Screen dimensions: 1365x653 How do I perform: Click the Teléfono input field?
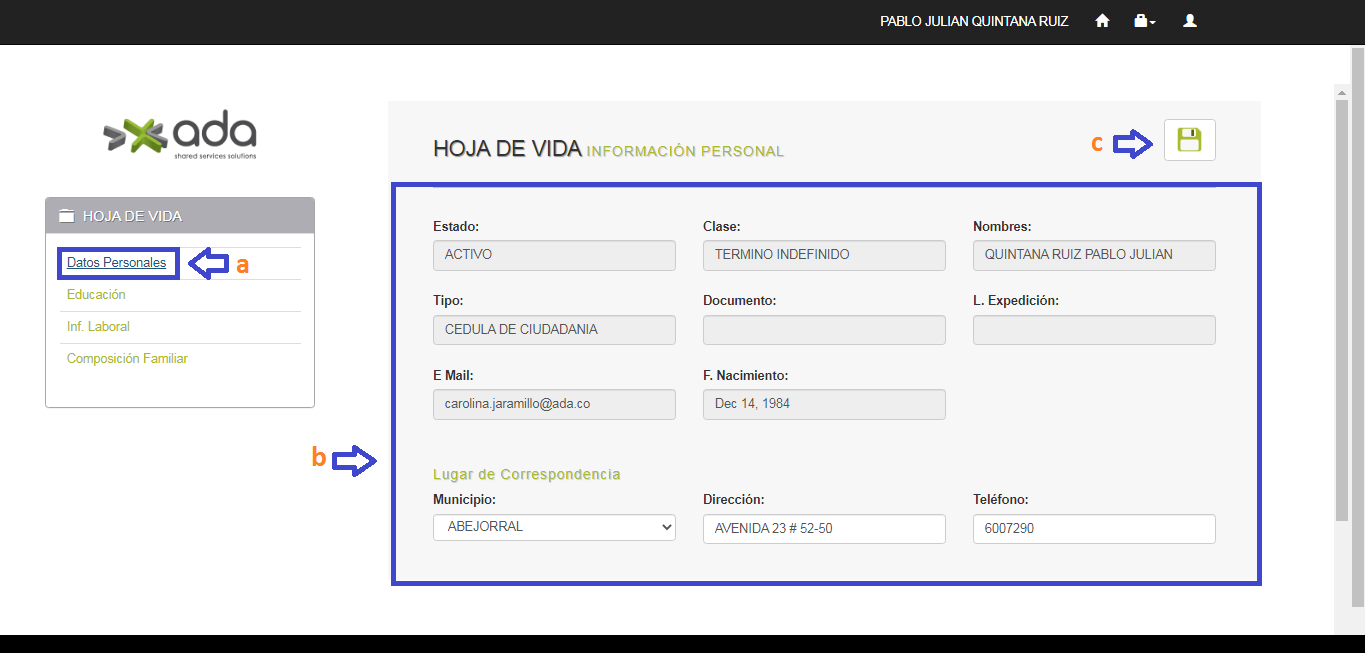coord(1094,529)
